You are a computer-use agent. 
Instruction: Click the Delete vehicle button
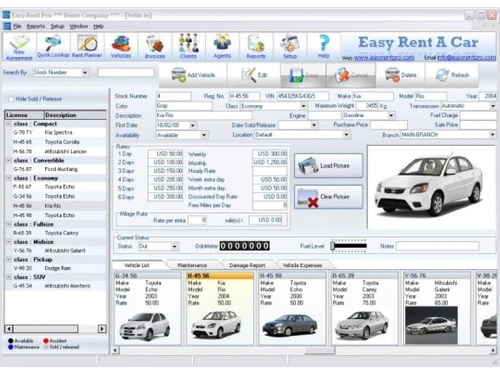pyautogui.click(x=400, y=75)
